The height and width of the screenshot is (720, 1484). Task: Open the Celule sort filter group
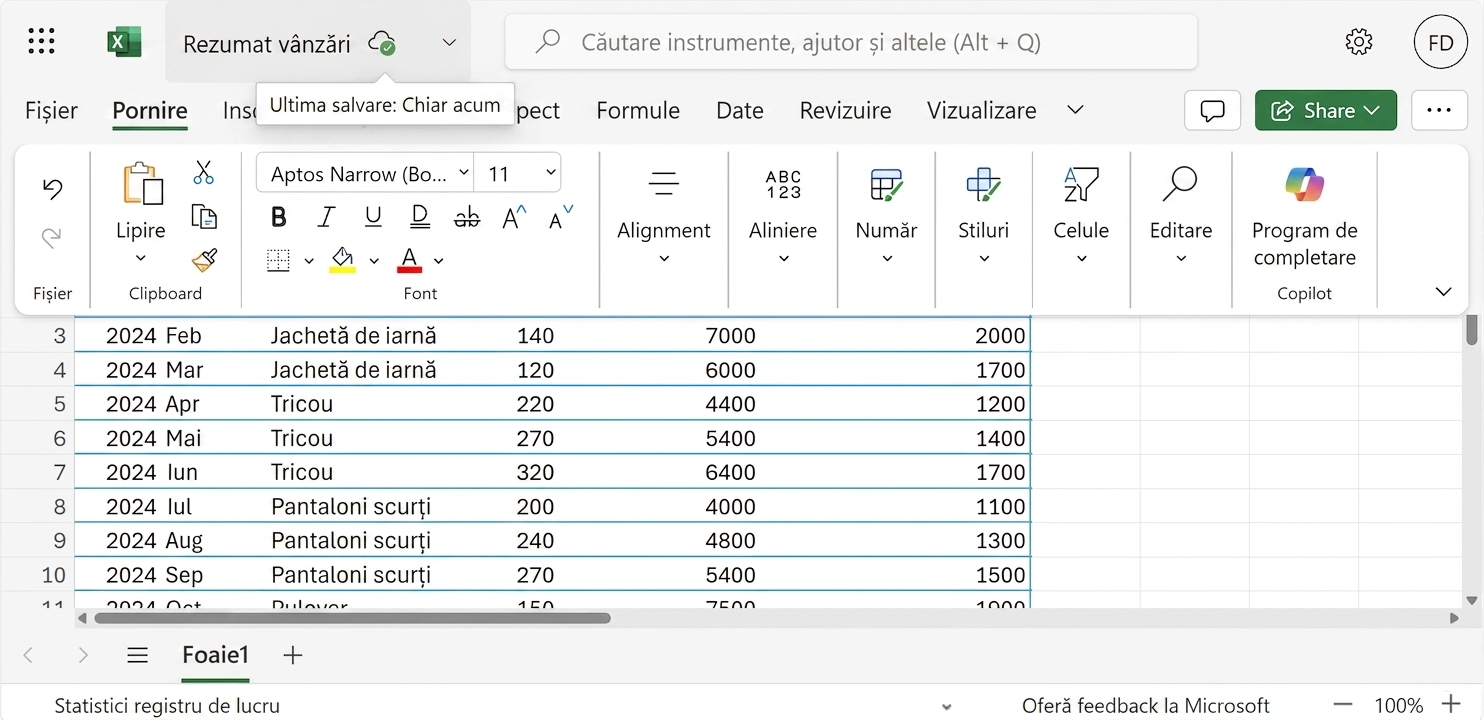(x=1081, y=184)
